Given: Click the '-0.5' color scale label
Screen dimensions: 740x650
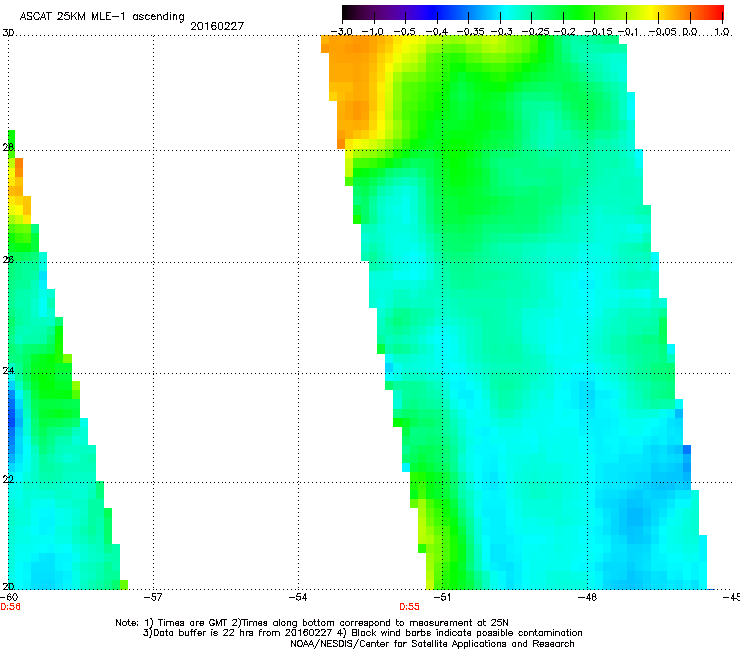Looking at the screenshot, I should point(405,32).
